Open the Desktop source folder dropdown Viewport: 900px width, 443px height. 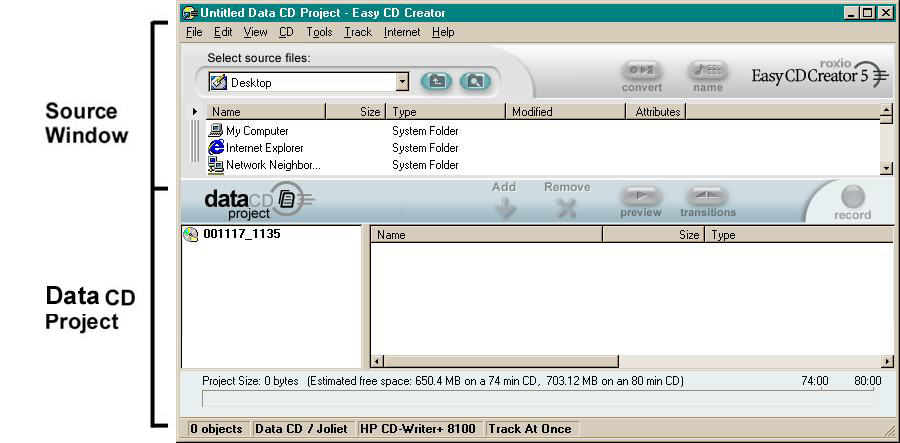coord(402,82)
